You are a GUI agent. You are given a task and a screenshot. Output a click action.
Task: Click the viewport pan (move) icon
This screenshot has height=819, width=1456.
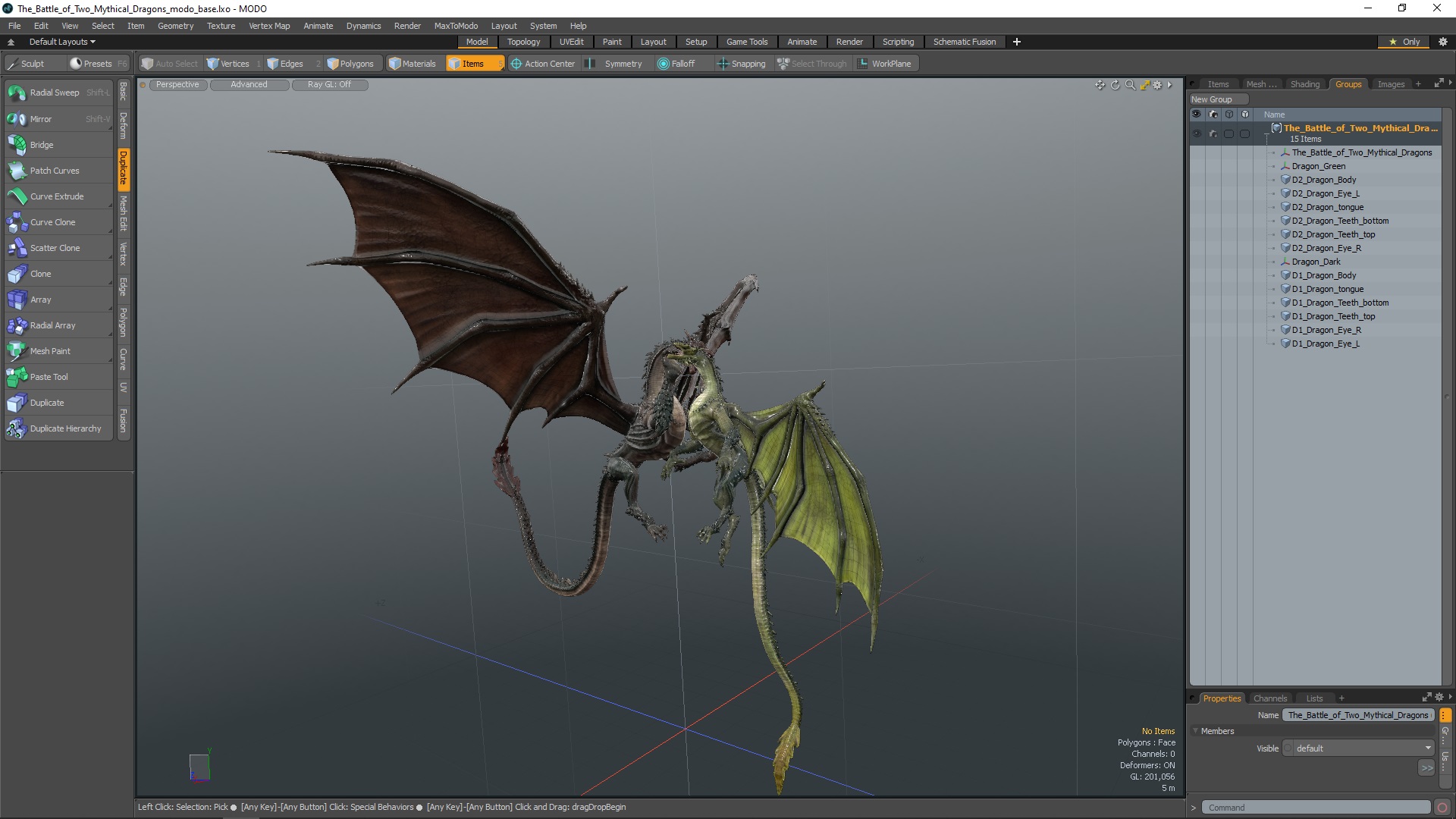coord(1100,85)
